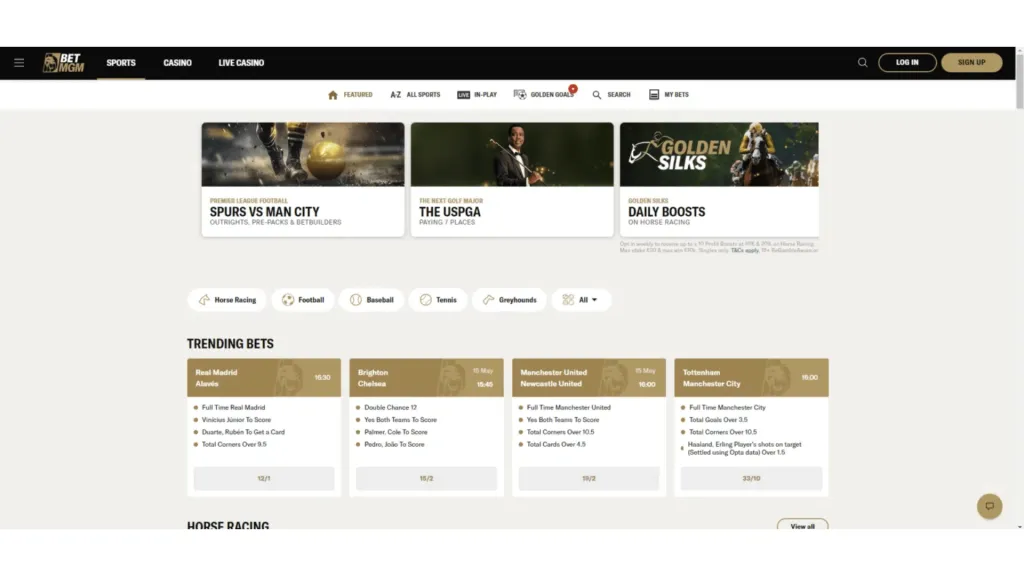Add the Real Madrid 12/1 trending bet
Viewport: 1024px width, 576px height.
coord(264,479)
